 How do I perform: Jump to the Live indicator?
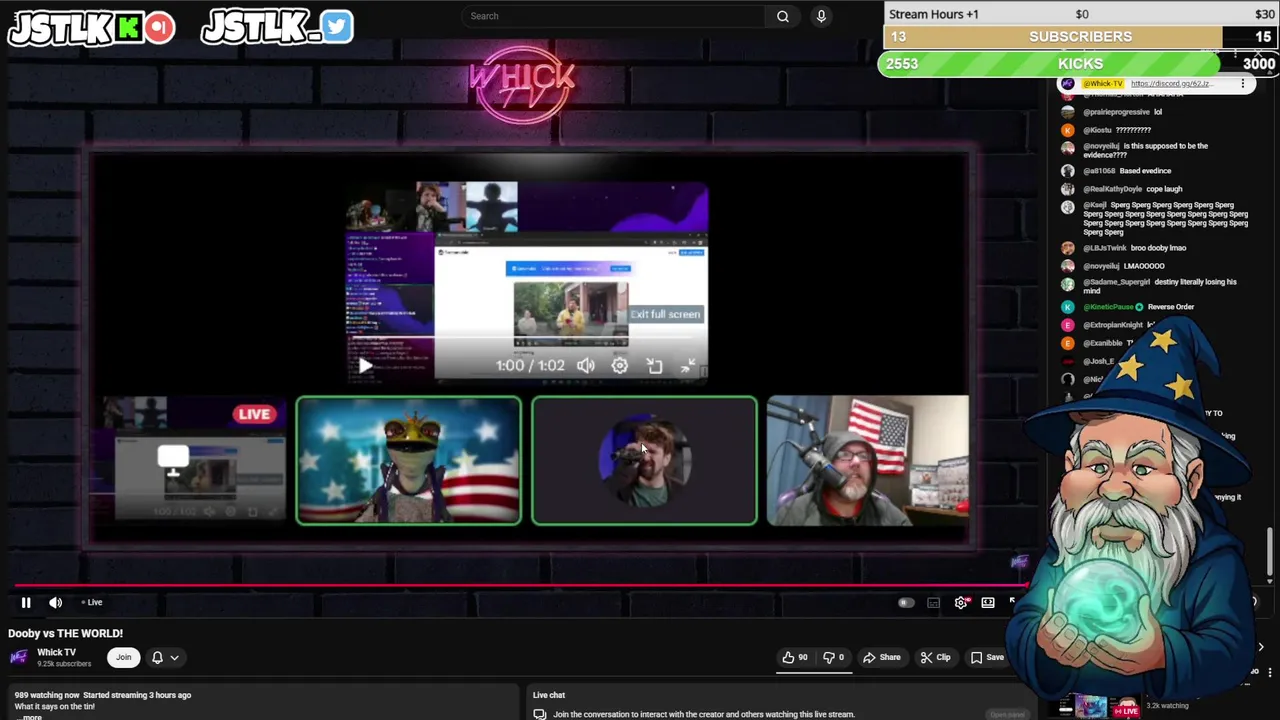pyautogui.click(x=92, y=602)
